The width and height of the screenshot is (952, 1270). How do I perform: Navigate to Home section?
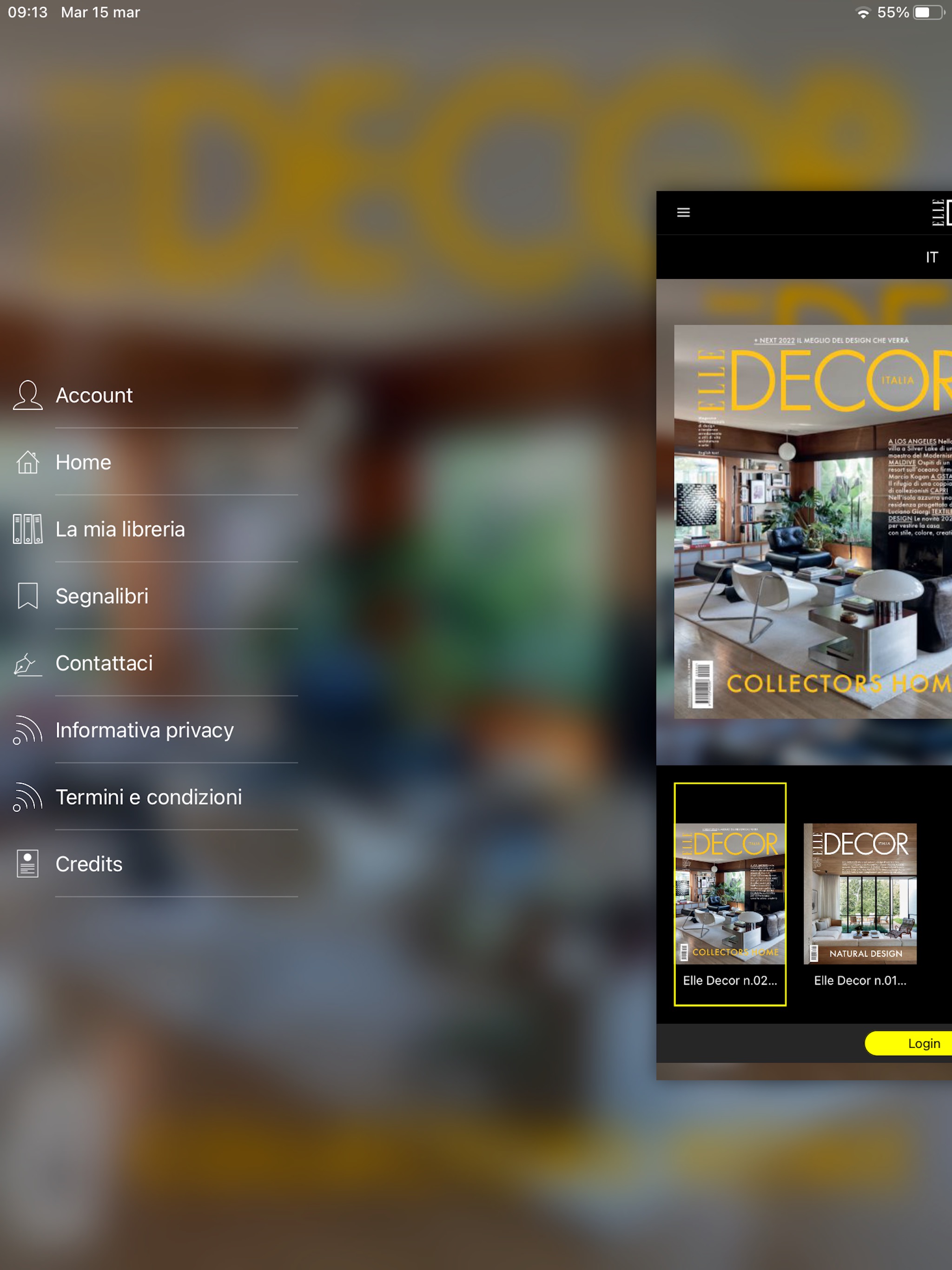[83, 461]
